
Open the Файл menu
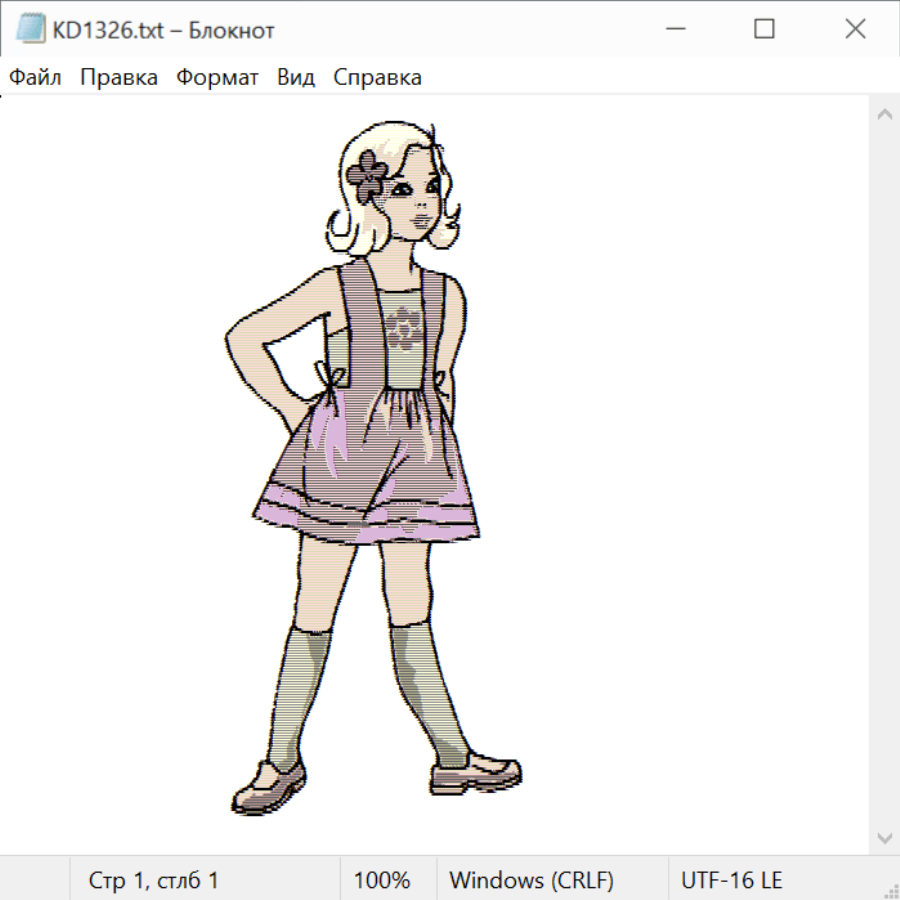coord(36,78)
